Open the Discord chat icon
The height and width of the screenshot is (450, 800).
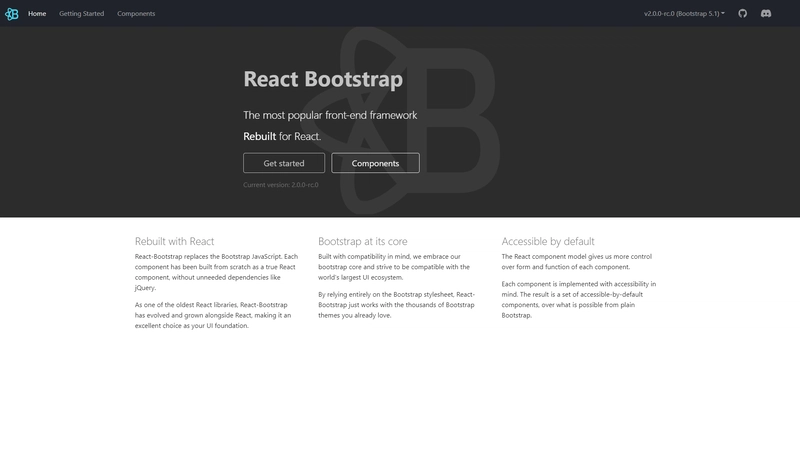click(x=766, y=14)
